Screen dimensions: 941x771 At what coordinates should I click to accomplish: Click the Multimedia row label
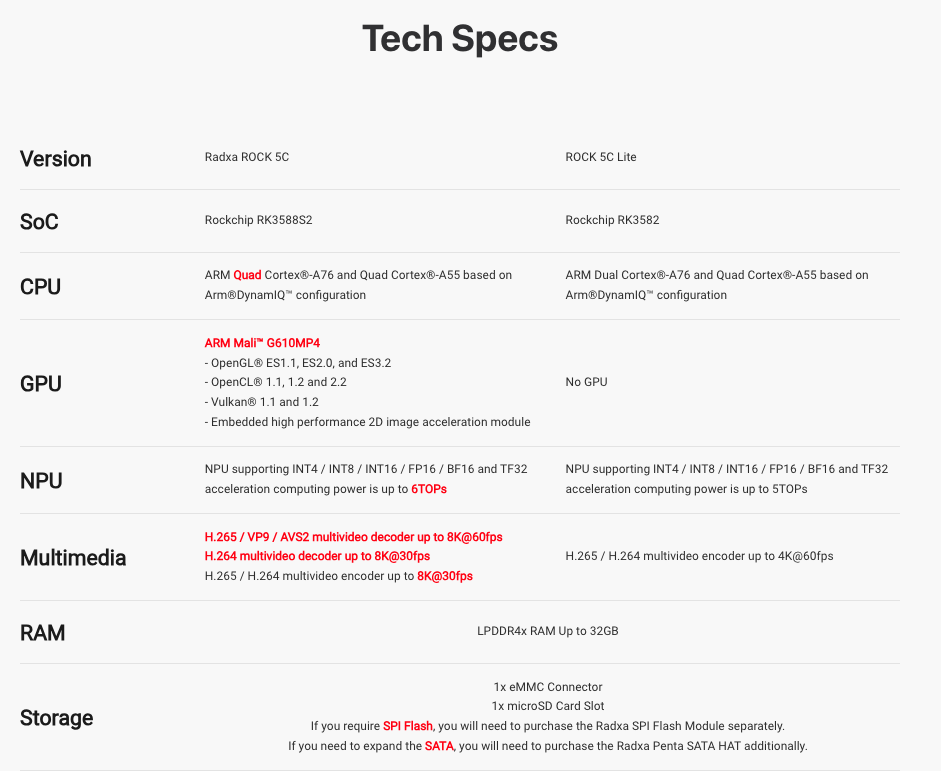[x=73, y=558]
